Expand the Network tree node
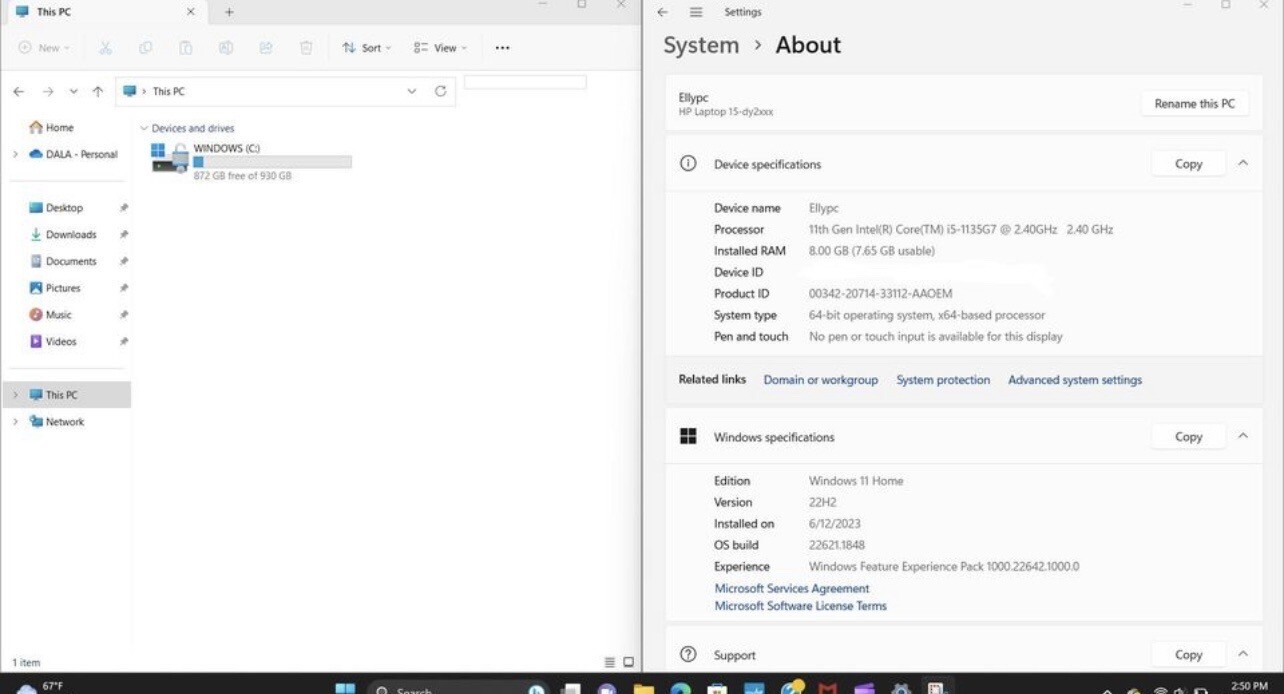The image size is (1284, 694). (15, 422)
